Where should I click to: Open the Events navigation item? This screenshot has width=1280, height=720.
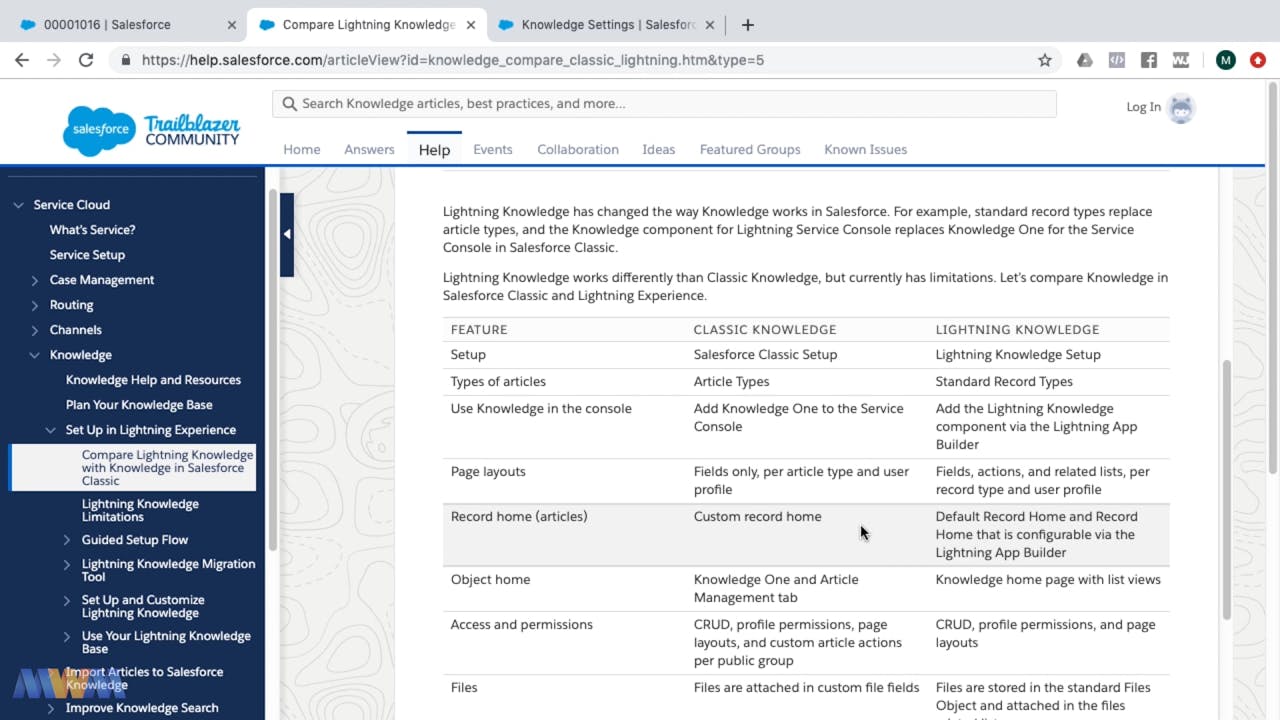(493, 149)
